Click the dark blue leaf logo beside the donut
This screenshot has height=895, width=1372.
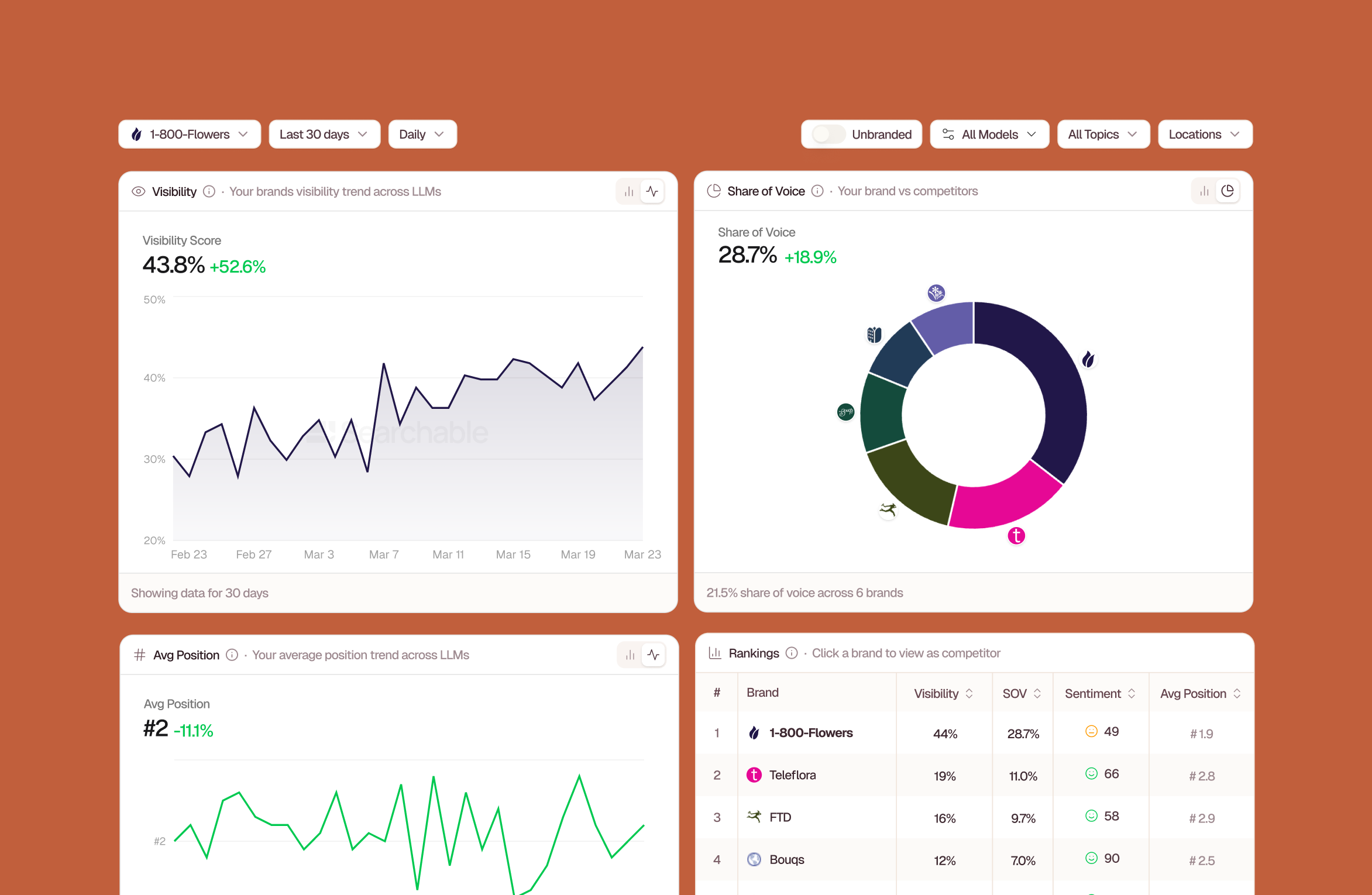(x=874, y=335)
